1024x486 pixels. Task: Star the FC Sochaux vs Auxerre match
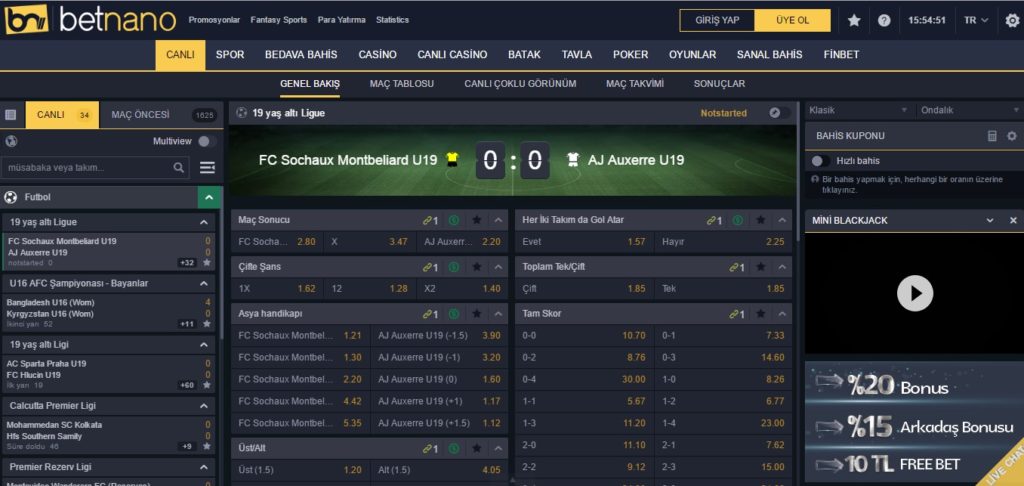tap(207, 263)
